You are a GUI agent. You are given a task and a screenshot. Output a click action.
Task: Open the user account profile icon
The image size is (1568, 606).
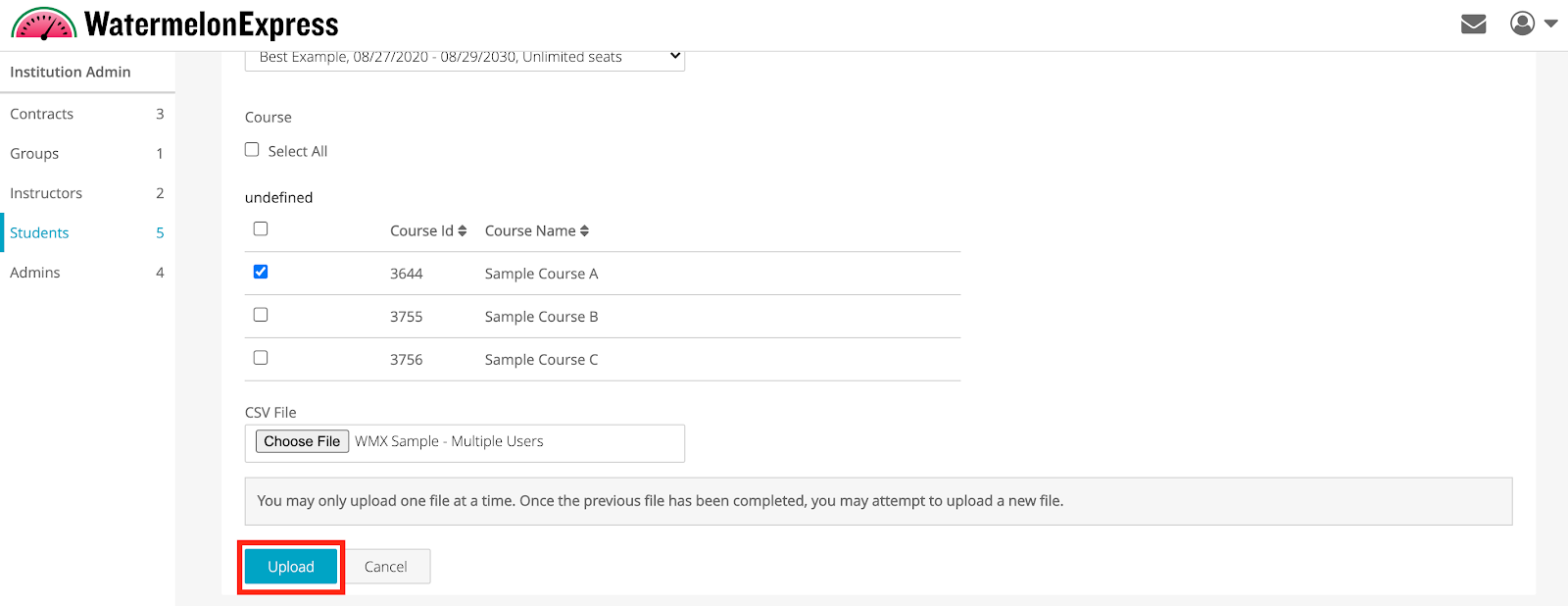[x=1522, y=24]
